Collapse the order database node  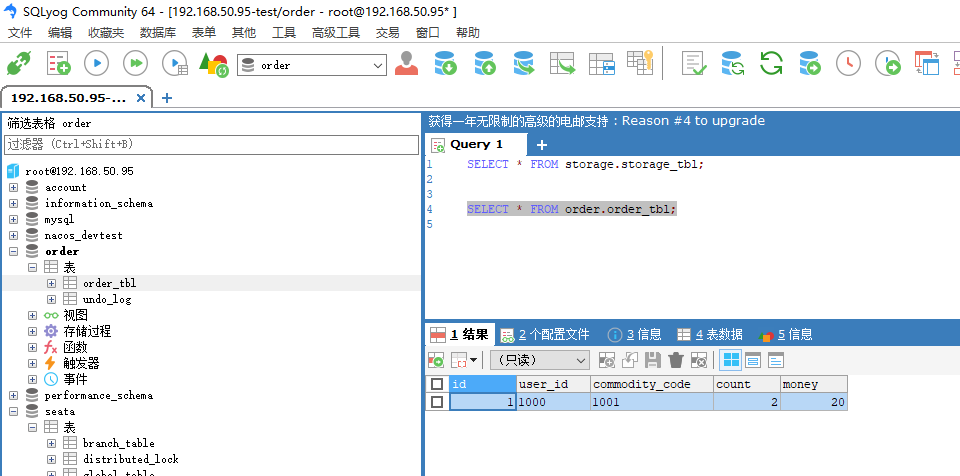point(13,251)
